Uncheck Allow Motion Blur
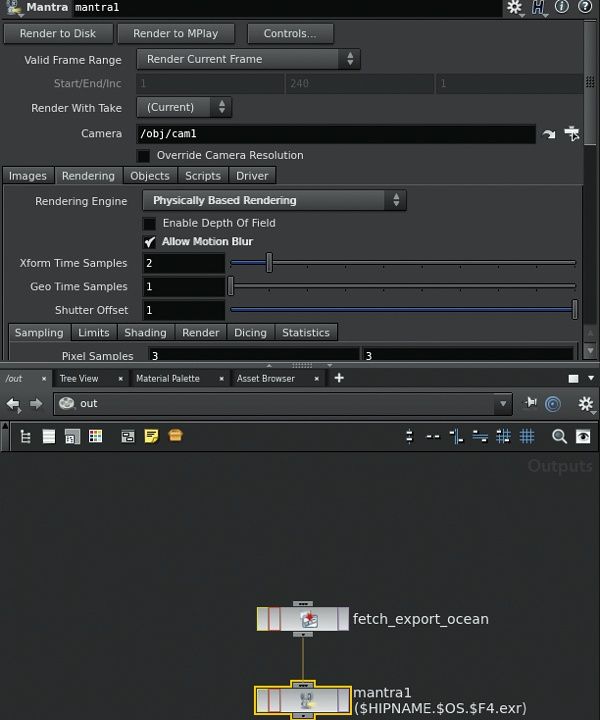This screenshot has height=720, width=600. coord(150,242)
